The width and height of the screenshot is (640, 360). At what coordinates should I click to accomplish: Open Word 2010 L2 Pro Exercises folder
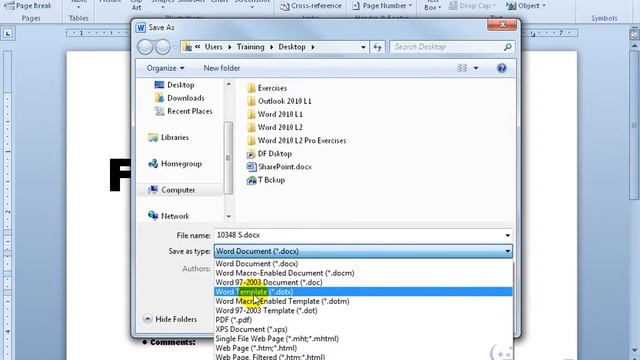coord(296,140)
